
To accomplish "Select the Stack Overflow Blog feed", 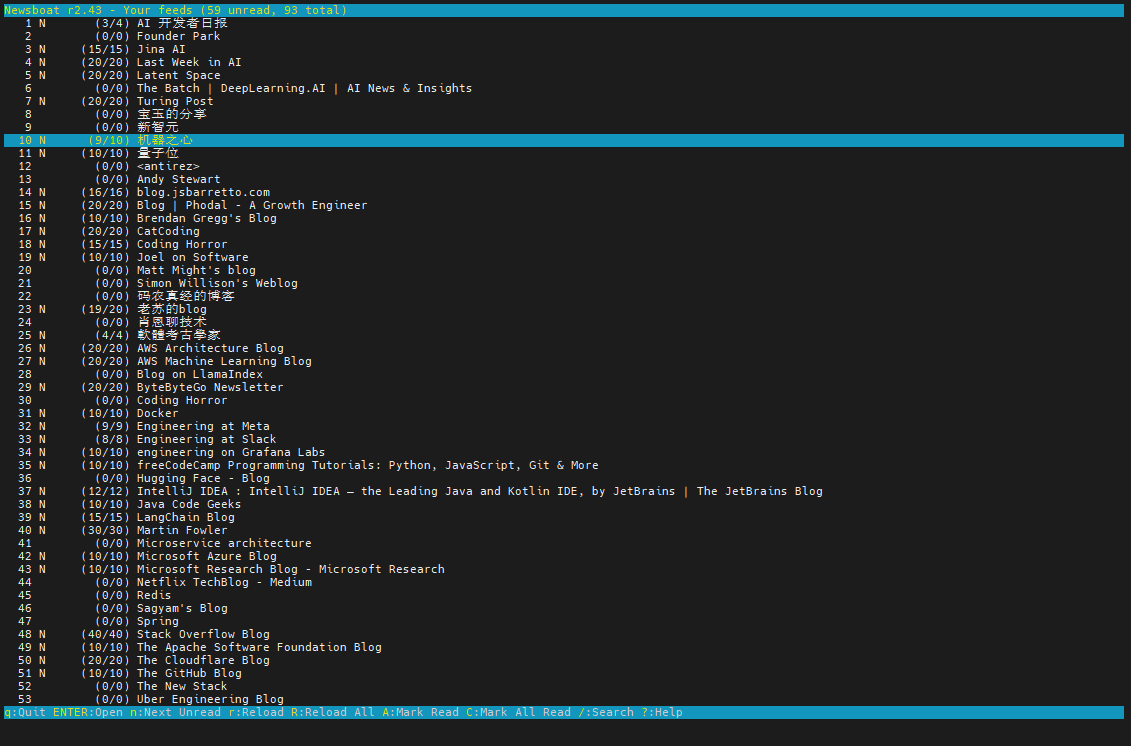I will pyautogui.click(x=203, y=634).
